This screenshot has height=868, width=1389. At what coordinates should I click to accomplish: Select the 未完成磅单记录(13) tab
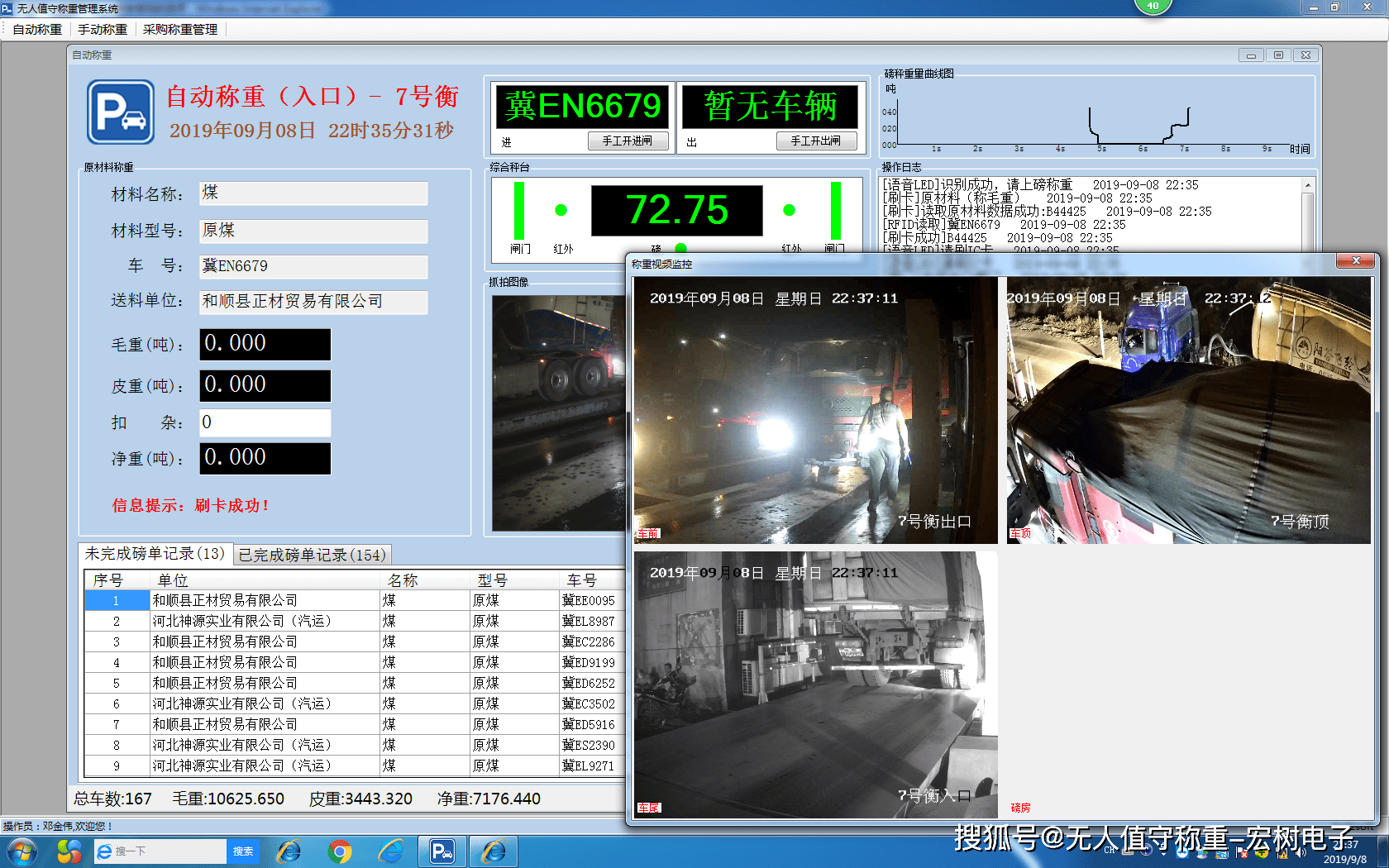click(155, 554)
